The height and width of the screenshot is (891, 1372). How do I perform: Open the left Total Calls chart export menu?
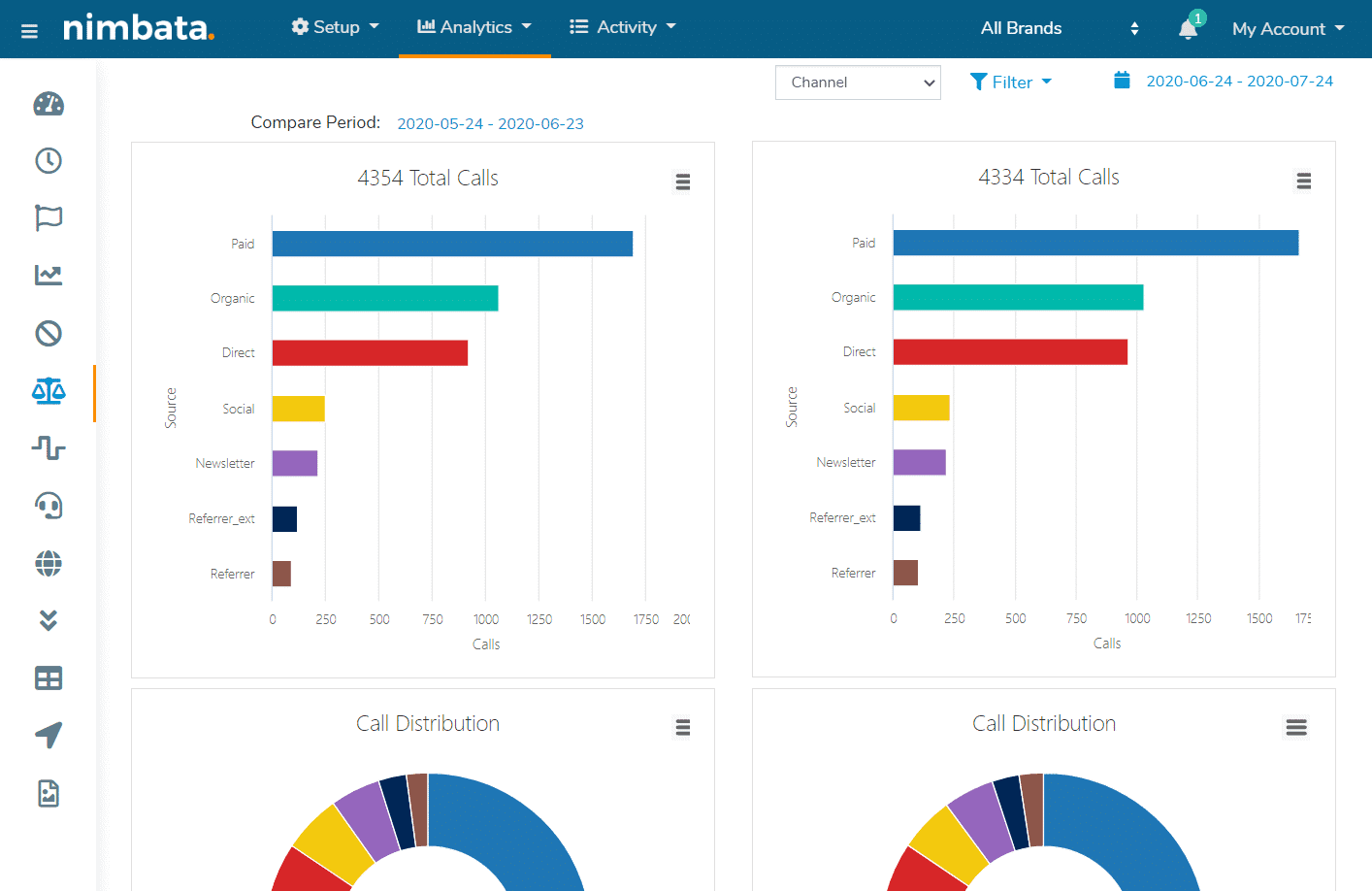point(682,181)
